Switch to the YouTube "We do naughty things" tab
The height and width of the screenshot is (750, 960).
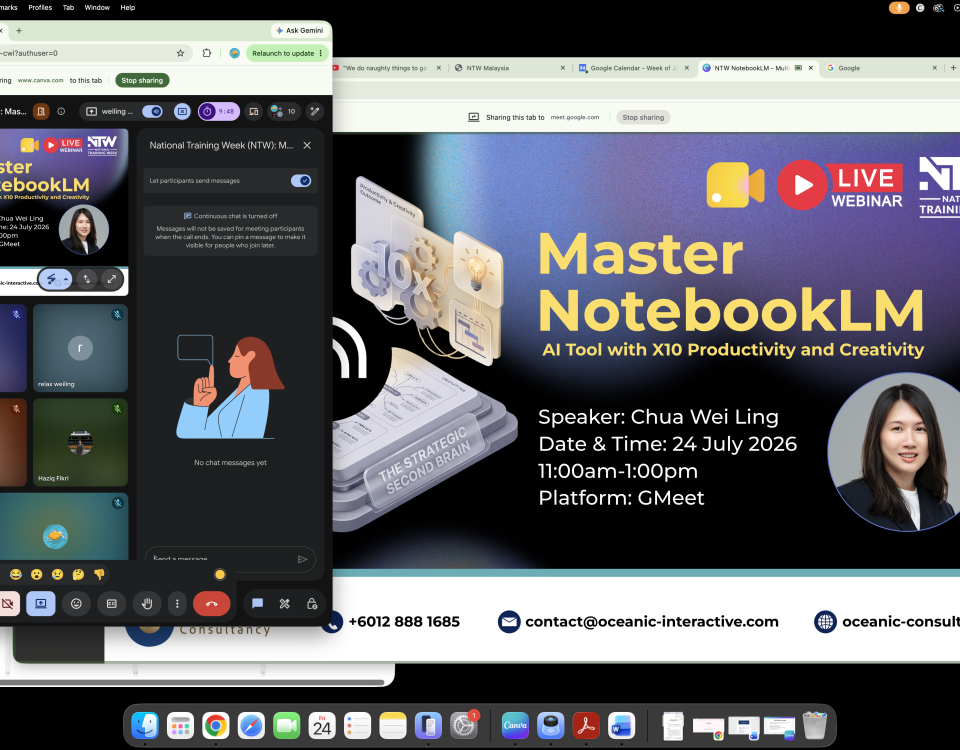(386, 68)
